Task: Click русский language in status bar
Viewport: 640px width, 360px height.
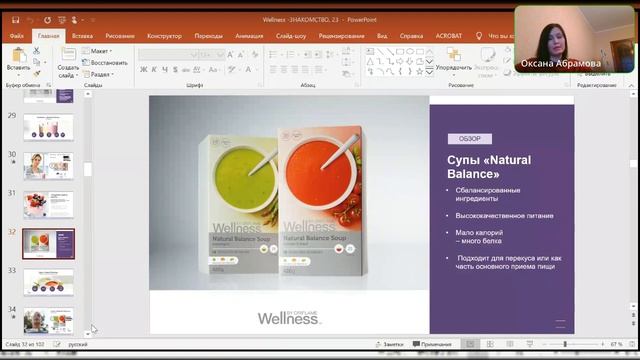Action: coord(78,344)
